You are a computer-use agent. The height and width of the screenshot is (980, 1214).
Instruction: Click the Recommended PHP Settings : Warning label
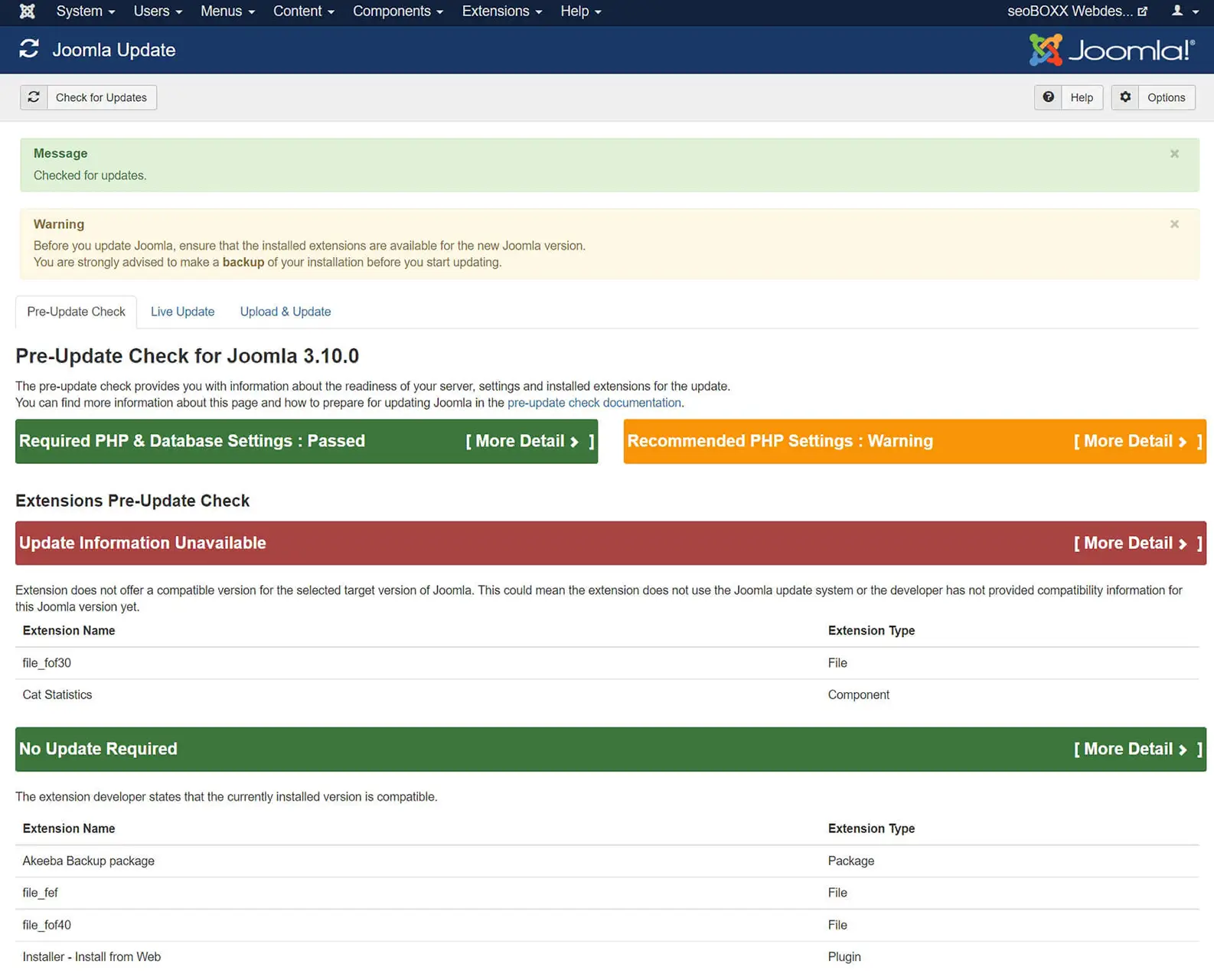point(780,441)
